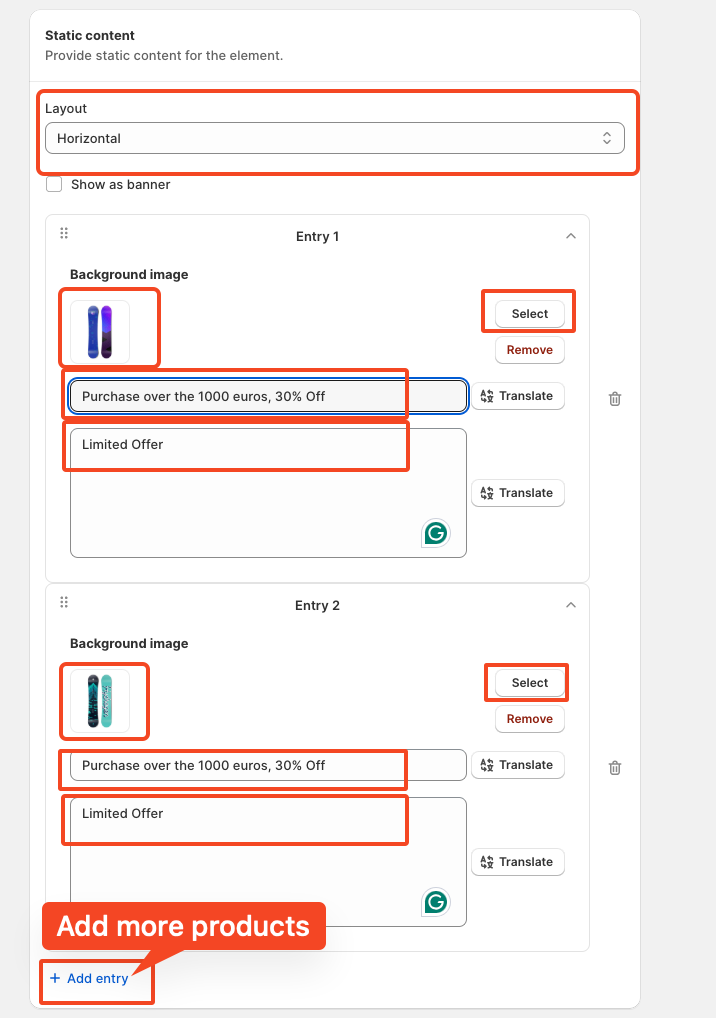This screenshot has width=716, height=1018.
Task: Collapse Entry 1 using its chevron
Action: point(571,236)
